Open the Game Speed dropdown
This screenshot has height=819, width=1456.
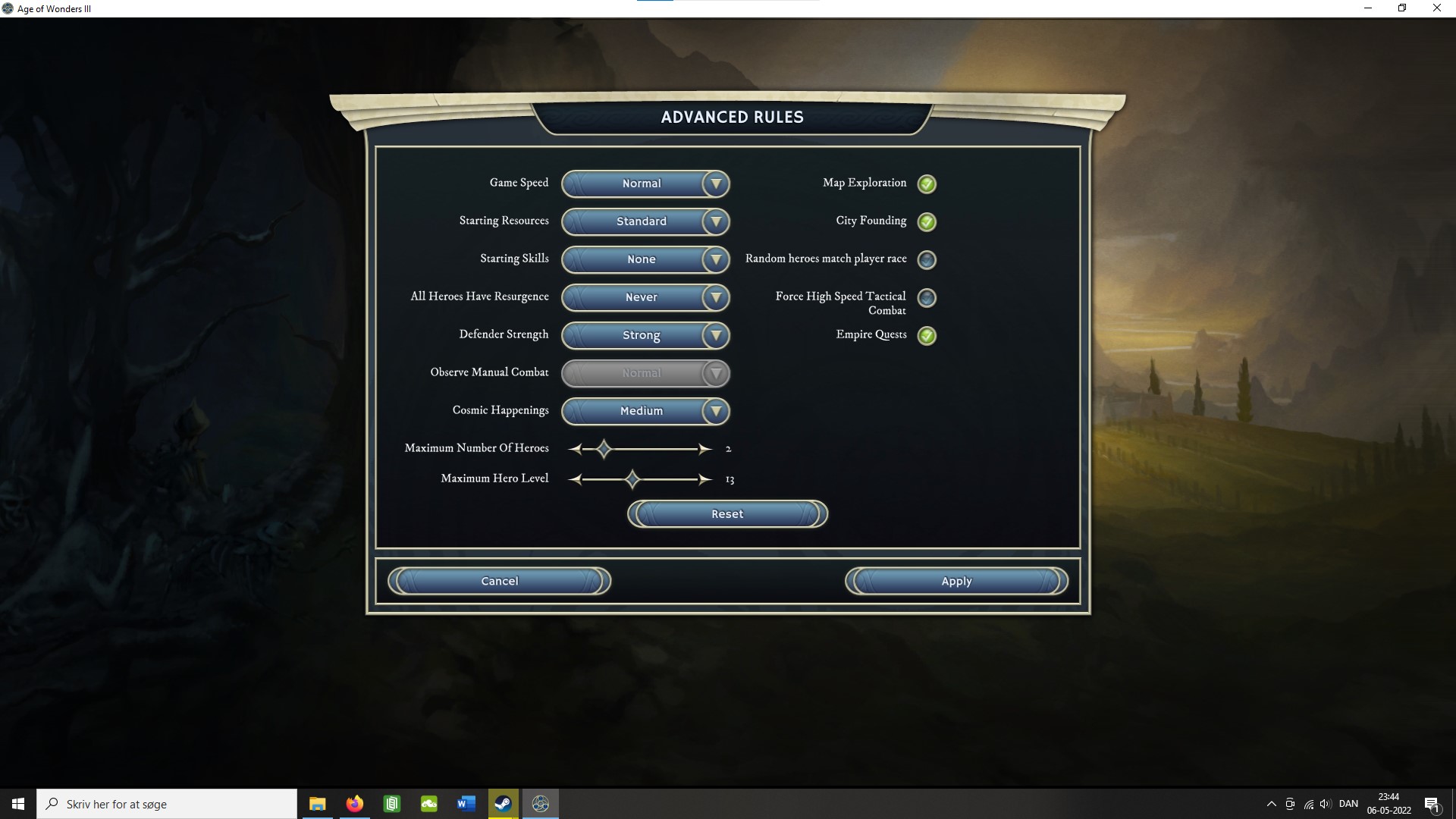click(645, 184)
